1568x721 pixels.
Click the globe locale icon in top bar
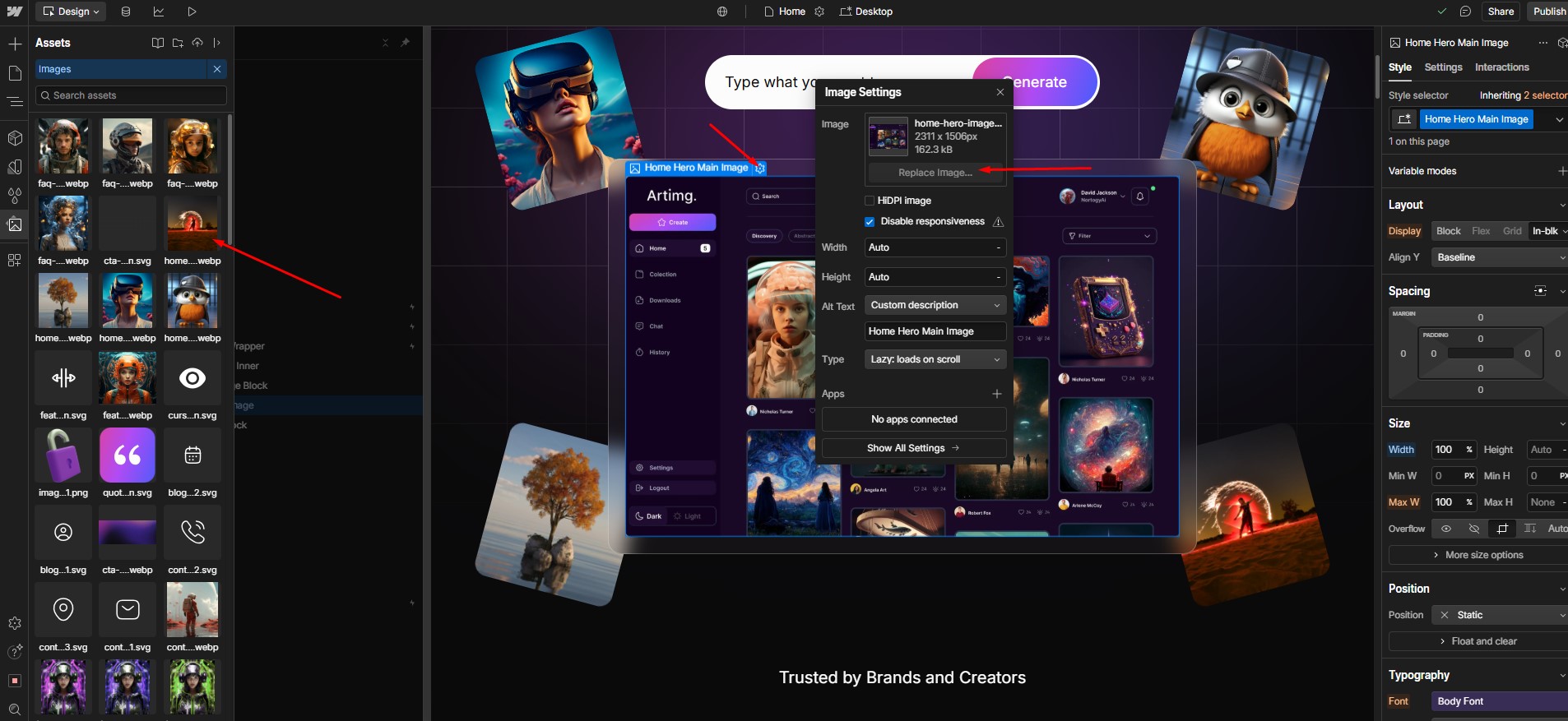click(x=722, y=12)
